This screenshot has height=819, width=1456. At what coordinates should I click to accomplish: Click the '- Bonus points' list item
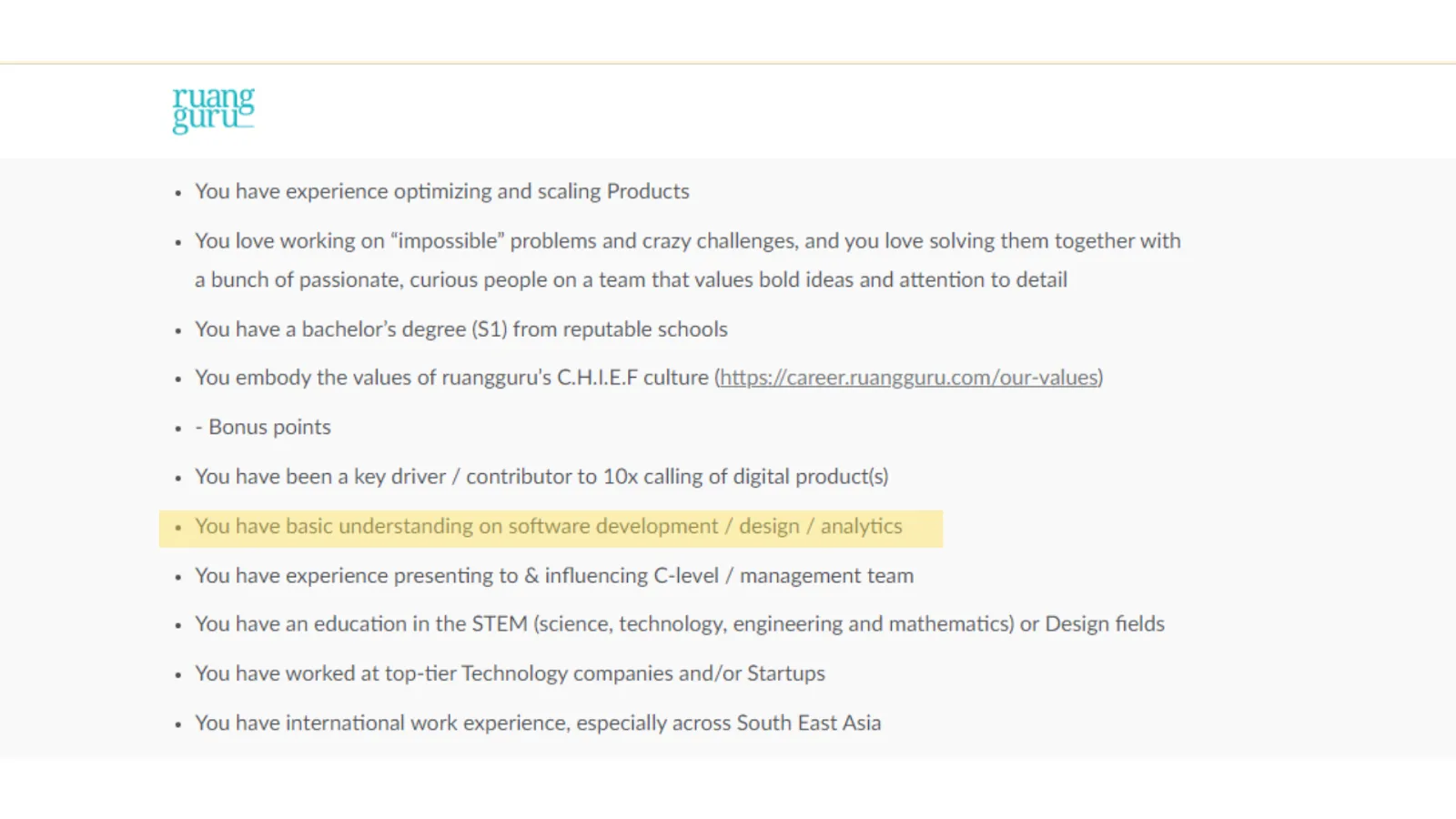(263, 426)
